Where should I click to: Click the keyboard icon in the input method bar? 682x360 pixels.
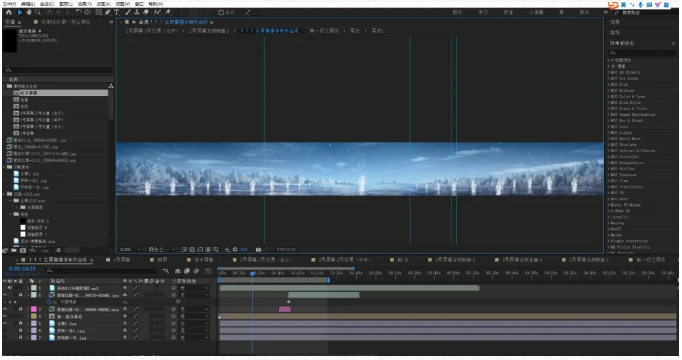[649, 5]
